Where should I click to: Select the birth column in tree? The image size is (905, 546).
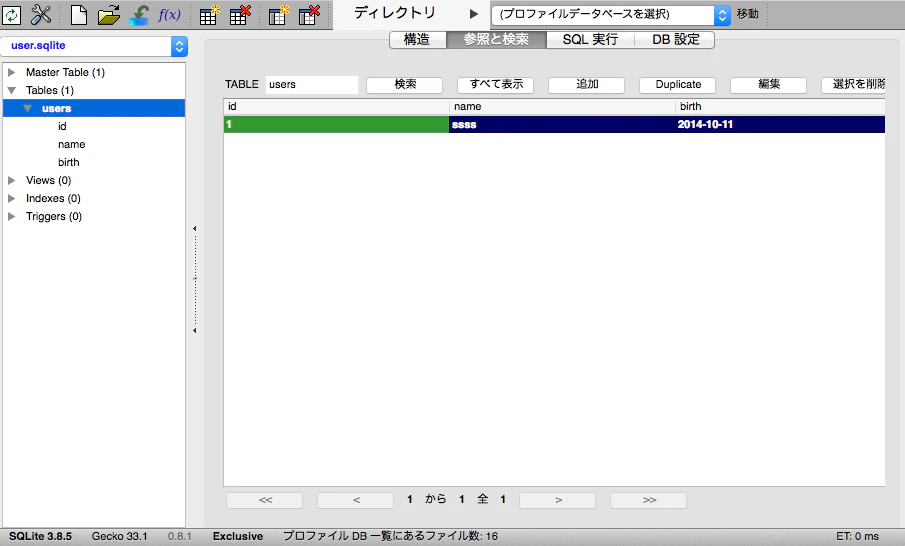tap(69, 162)
